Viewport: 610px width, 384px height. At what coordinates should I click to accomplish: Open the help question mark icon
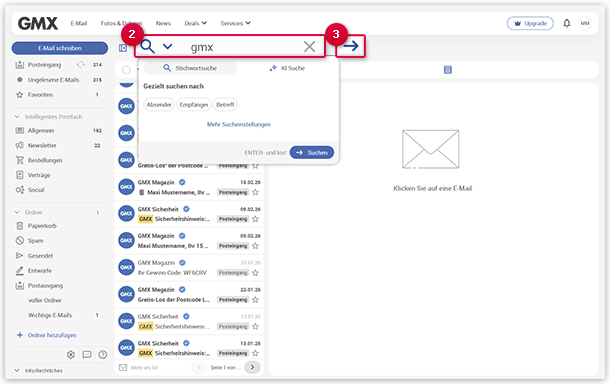click(103, 354)
